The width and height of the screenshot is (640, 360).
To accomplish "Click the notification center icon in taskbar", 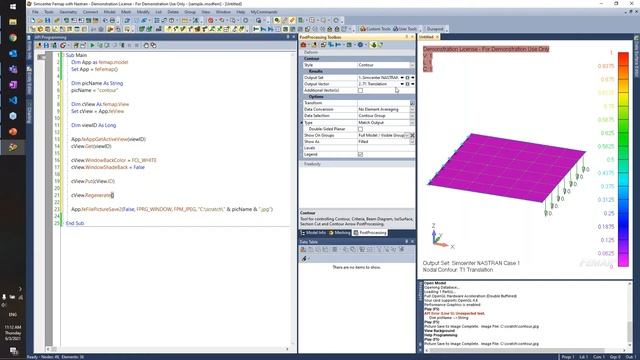I will click(13, 351).
